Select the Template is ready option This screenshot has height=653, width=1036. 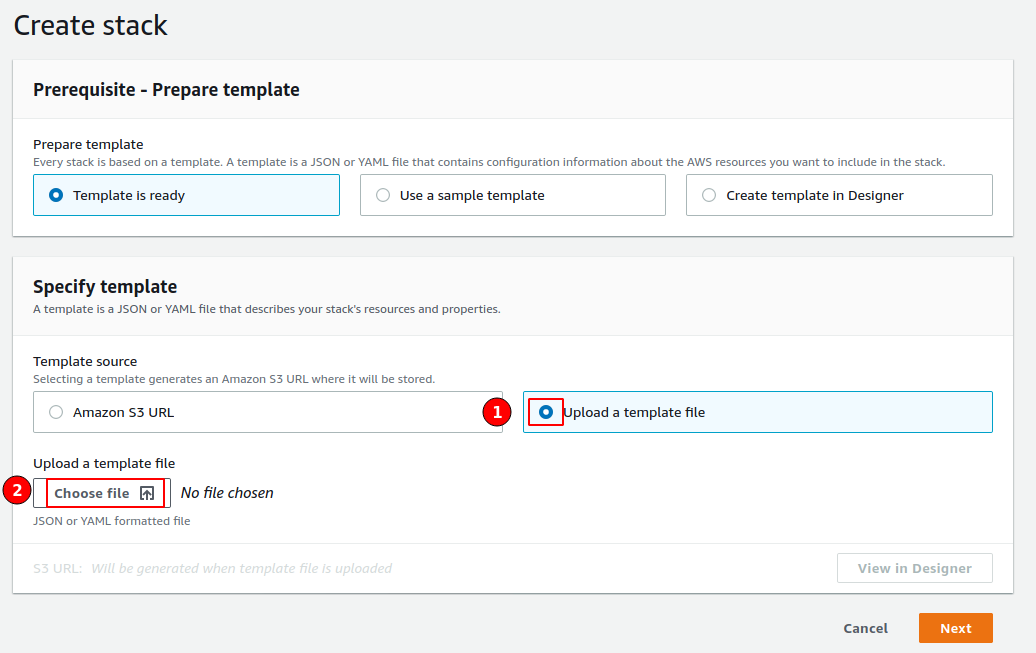pos(56,196)
